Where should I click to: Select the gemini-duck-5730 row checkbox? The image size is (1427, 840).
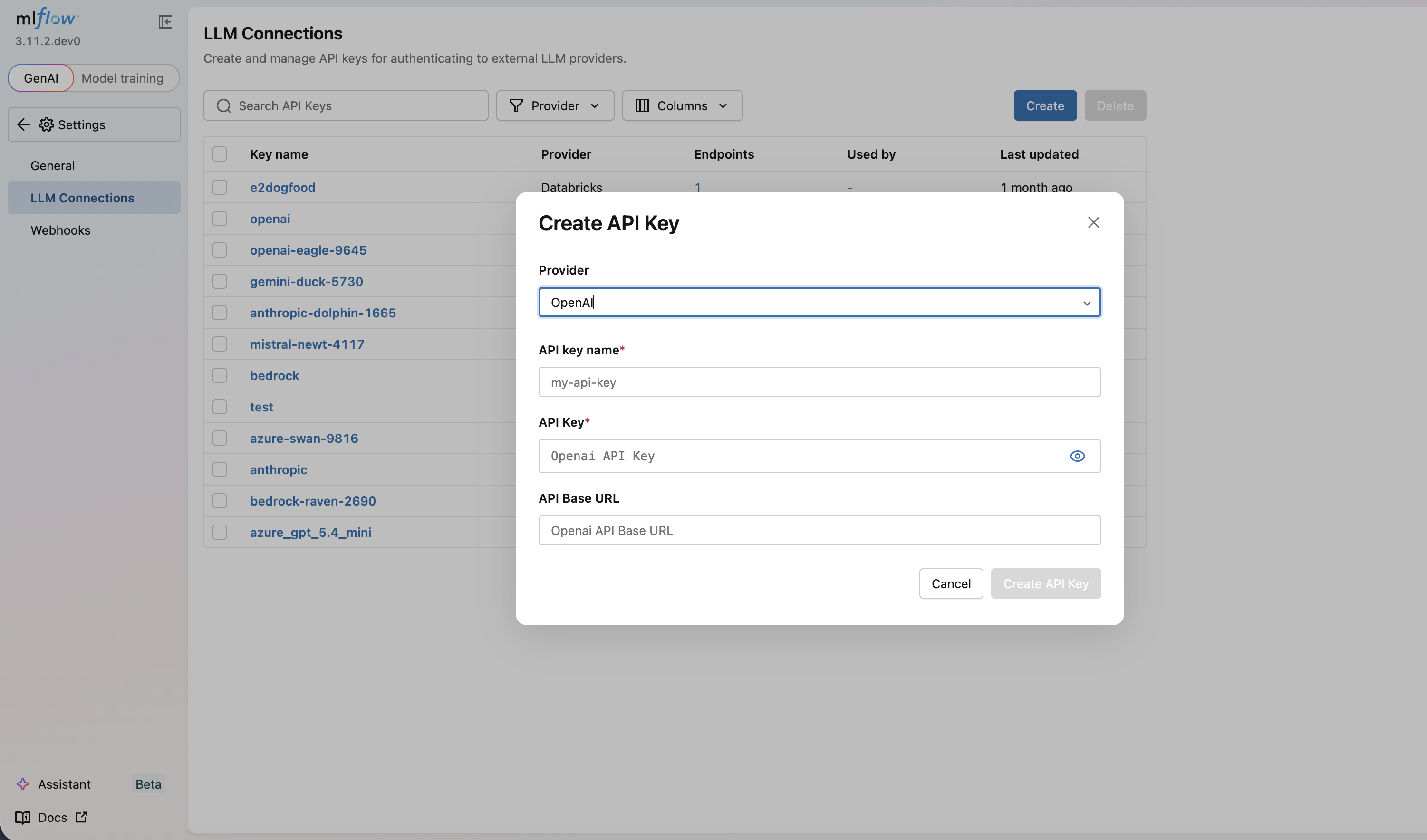tap(220, 281)
